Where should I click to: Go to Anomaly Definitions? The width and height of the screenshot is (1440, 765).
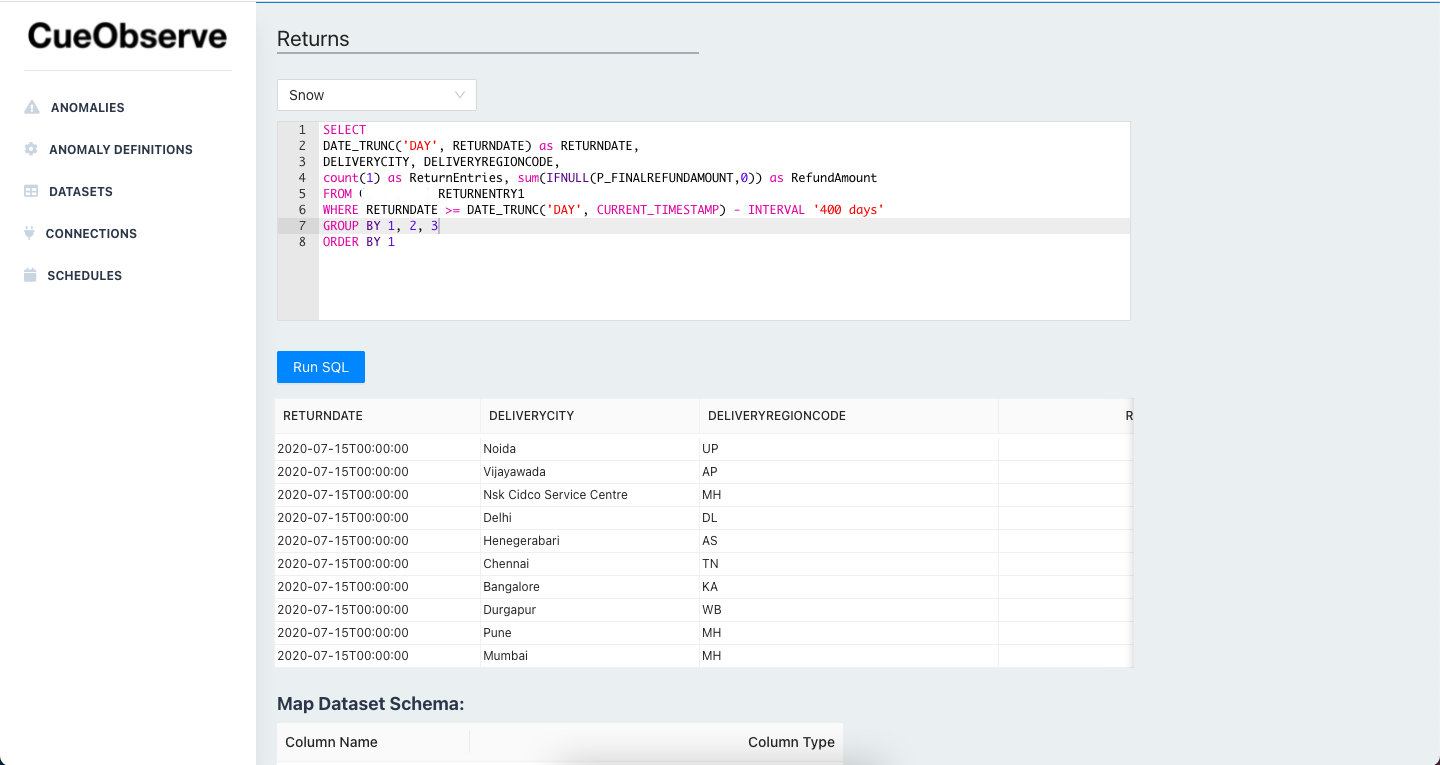[121, 149]
